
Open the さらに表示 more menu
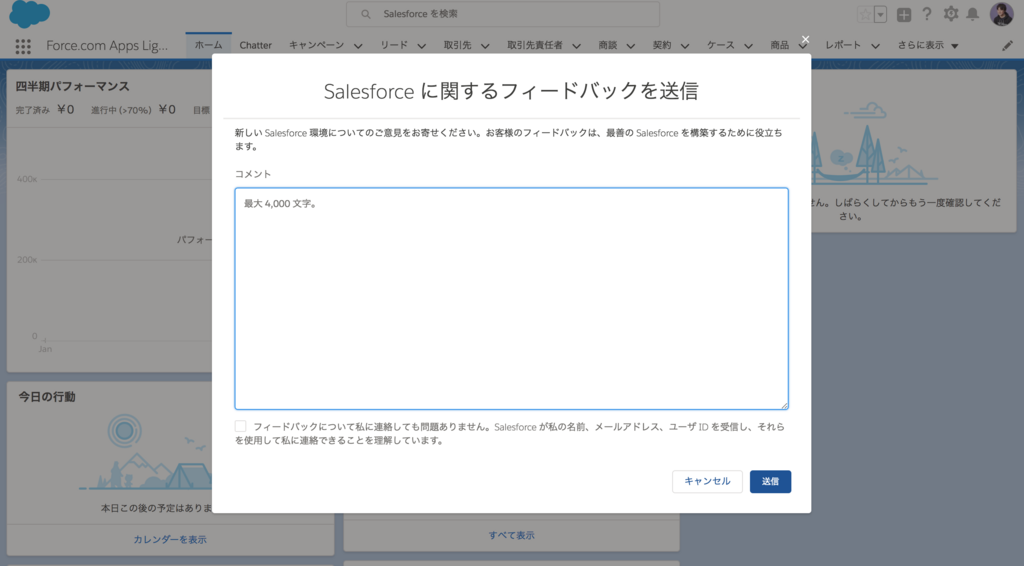[x=927, y=45]
